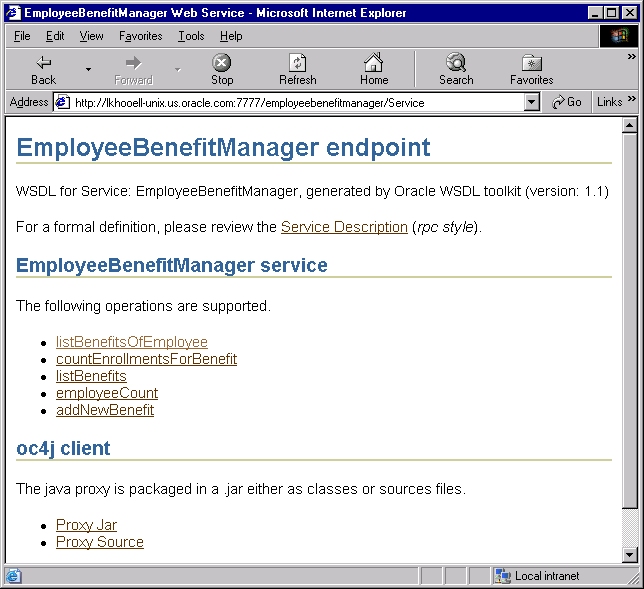Click the Windows logo throbber icon

coord(619,36)
